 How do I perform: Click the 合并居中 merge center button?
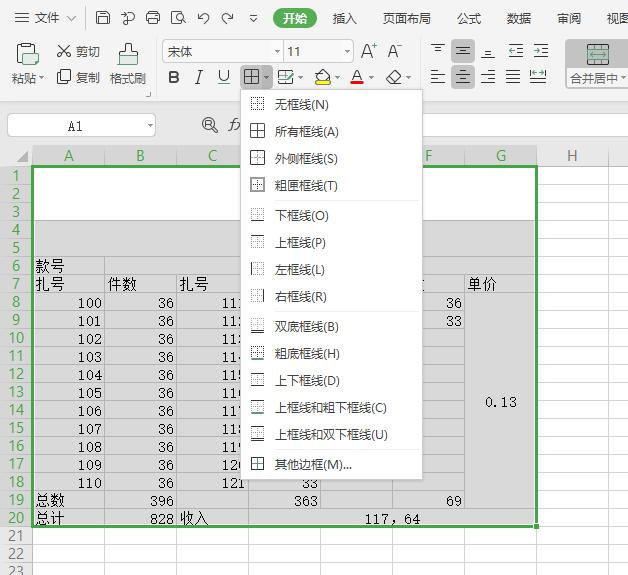click(597, 64)
